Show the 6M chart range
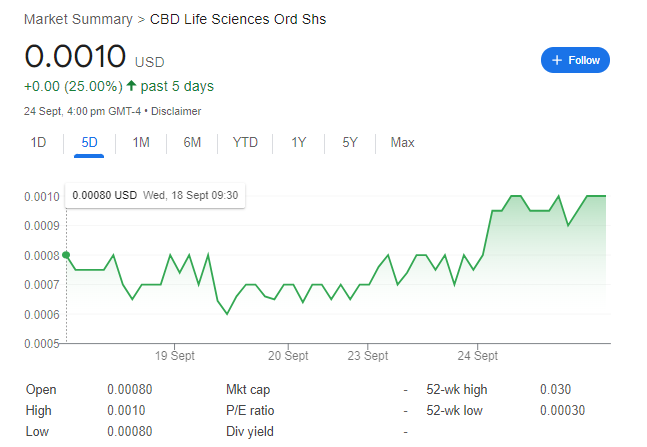This screenshot has height=447, width=647. point(192,142)
